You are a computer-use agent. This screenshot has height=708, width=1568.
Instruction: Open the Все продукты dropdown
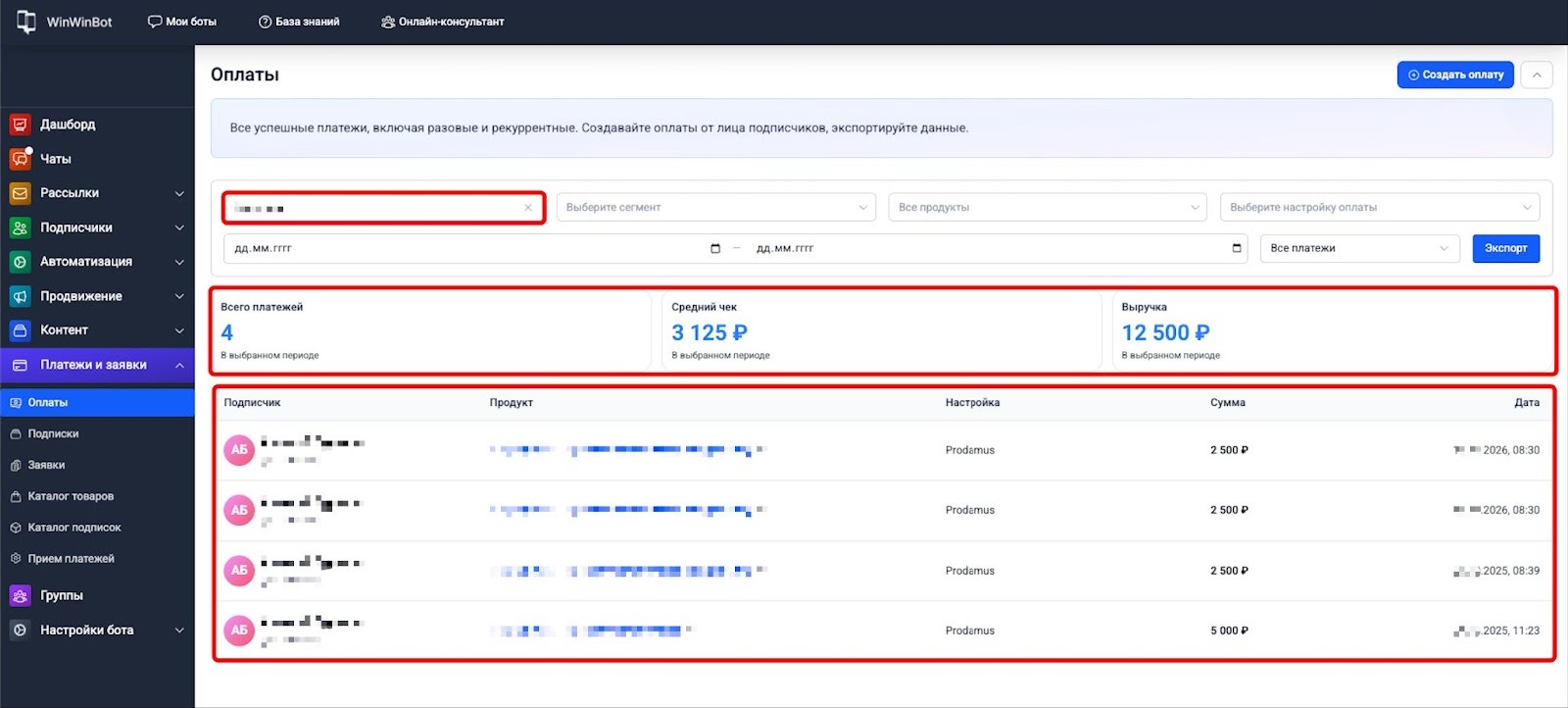pos(1048,208)
